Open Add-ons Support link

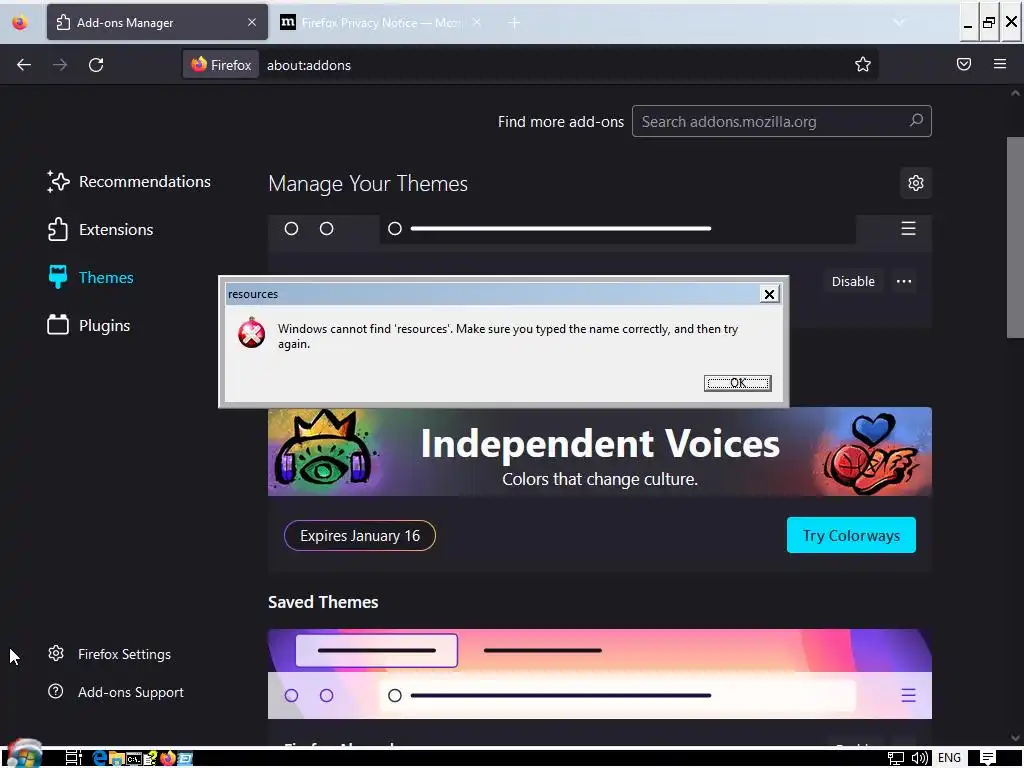[x=116, y=692]
